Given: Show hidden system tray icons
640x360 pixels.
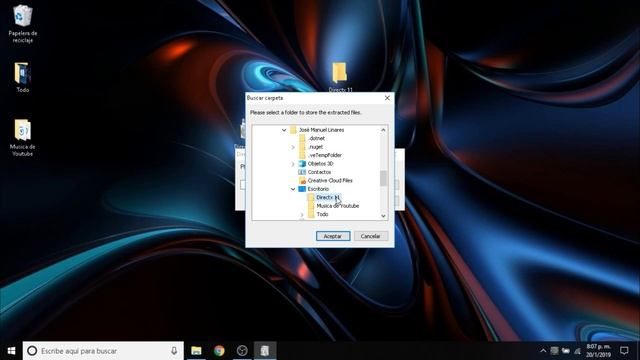Looking at the screenshot, I should (543, 351).
